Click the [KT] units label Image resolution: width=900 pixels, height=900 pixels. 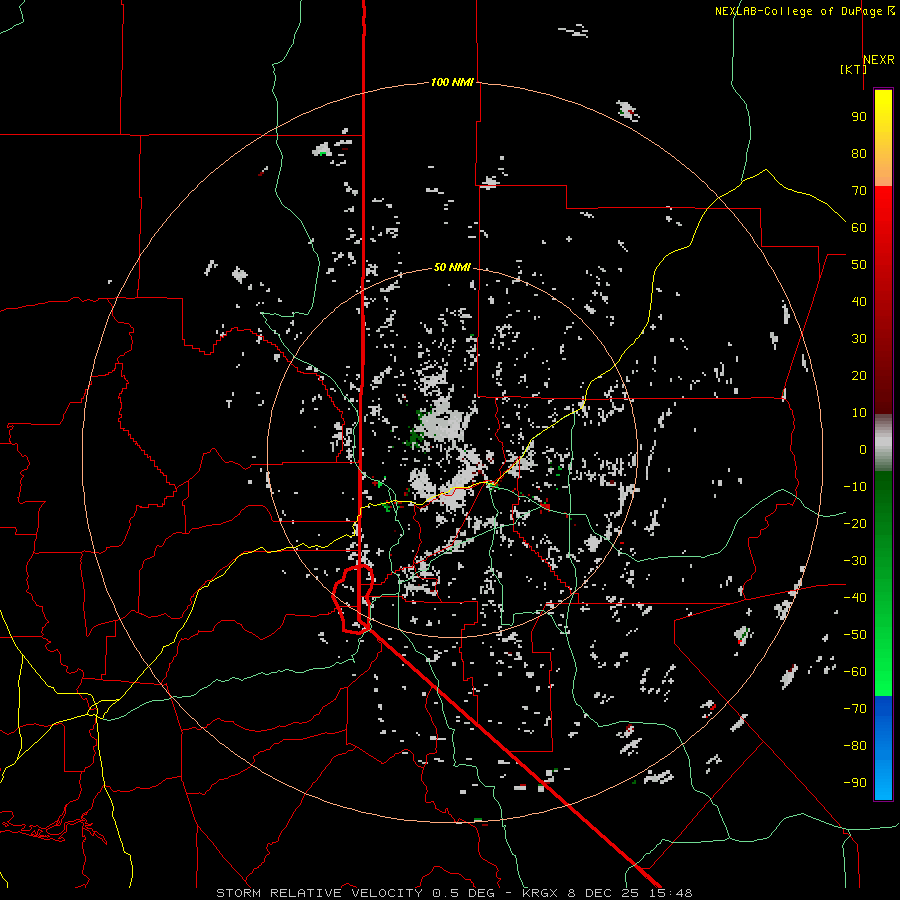(853, 69)
